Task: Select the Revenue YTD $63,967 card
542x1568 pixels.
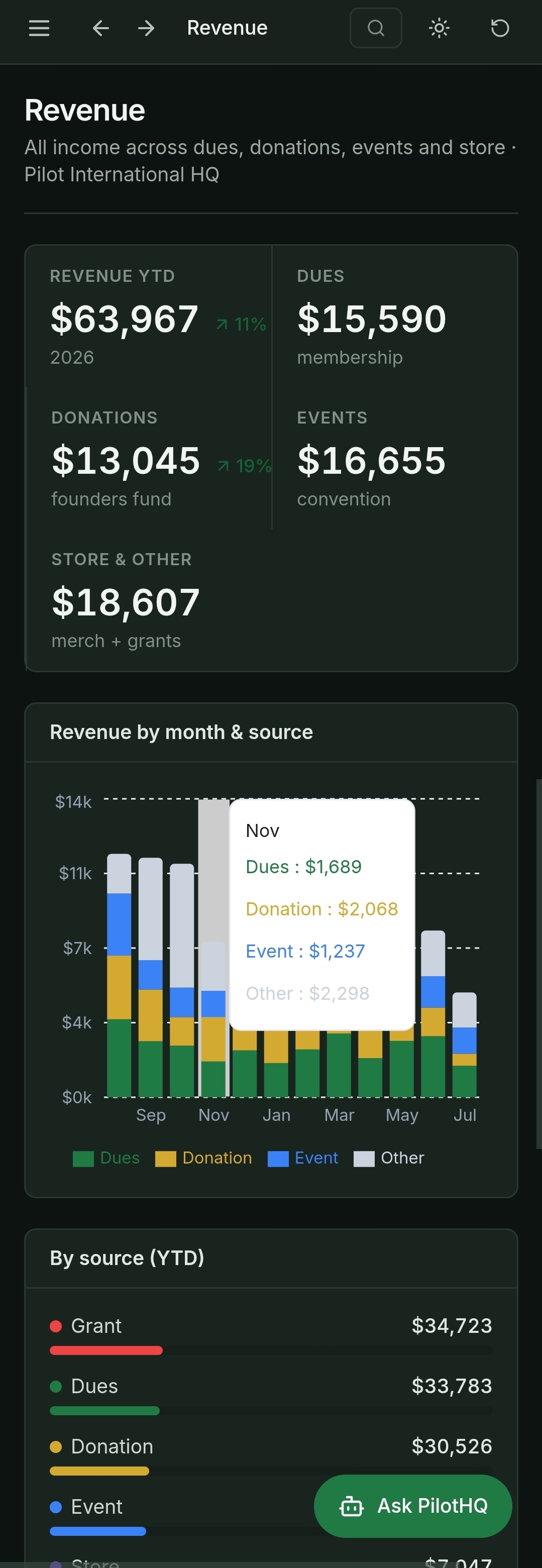Action: coord(148,317)
